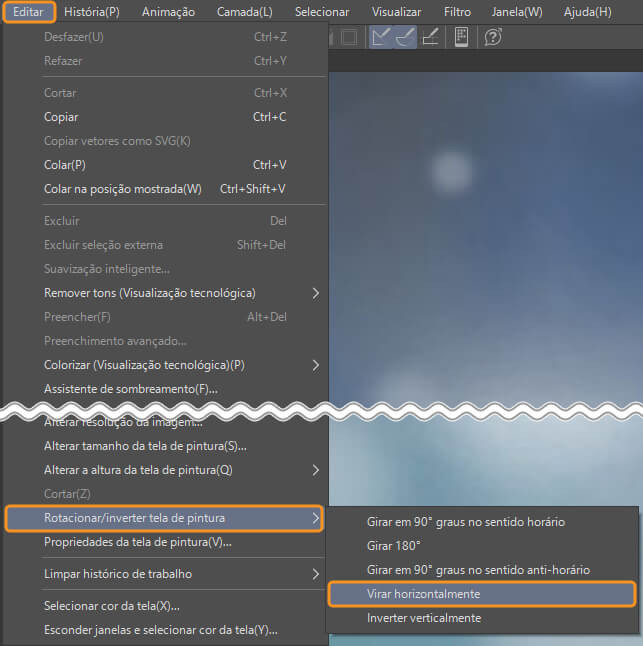Image resolution: width=643 pixels, height=646 pixels.
Task: Expand Alterar a altura da tela submenu
Action: (316, 470)
